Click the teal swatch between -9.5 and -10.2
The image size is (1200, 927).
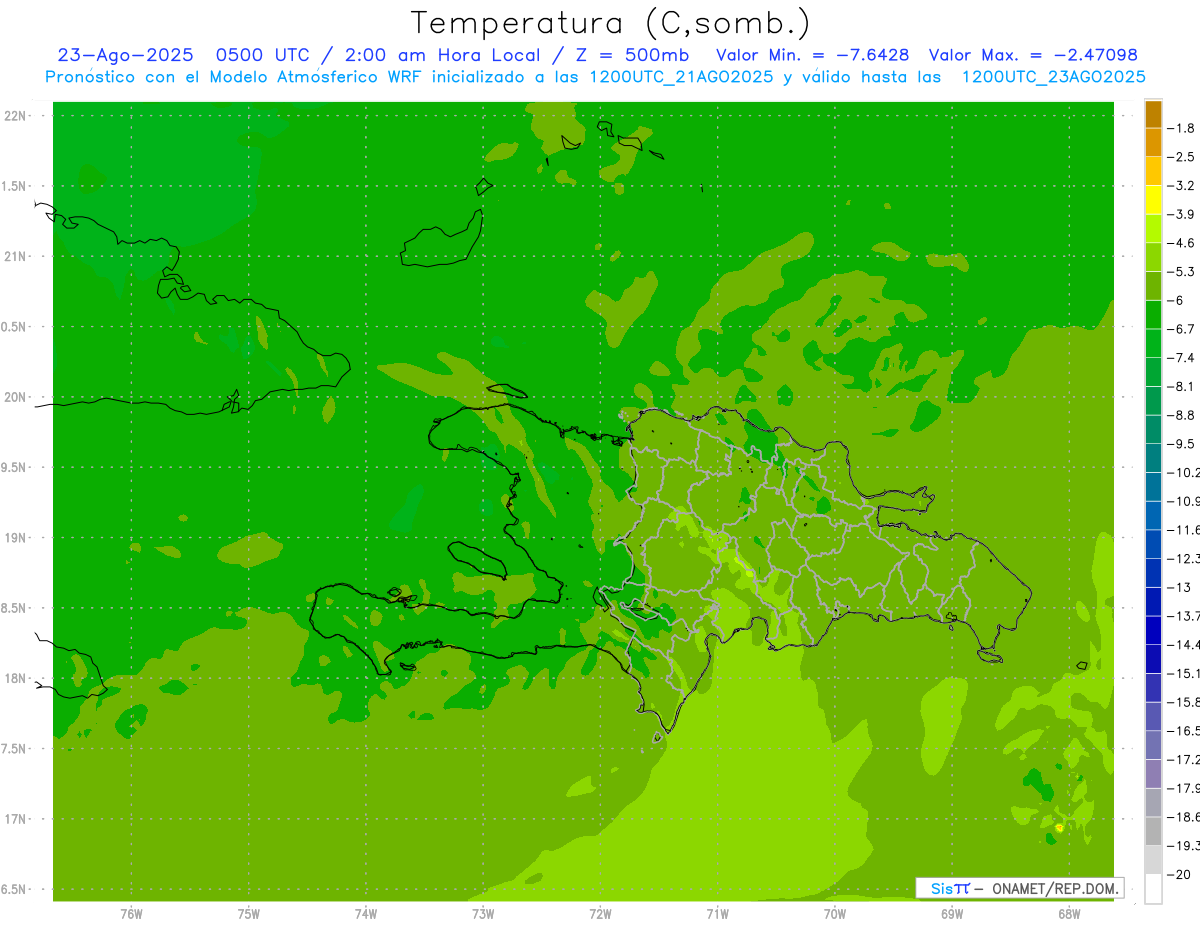[1153, 458]
